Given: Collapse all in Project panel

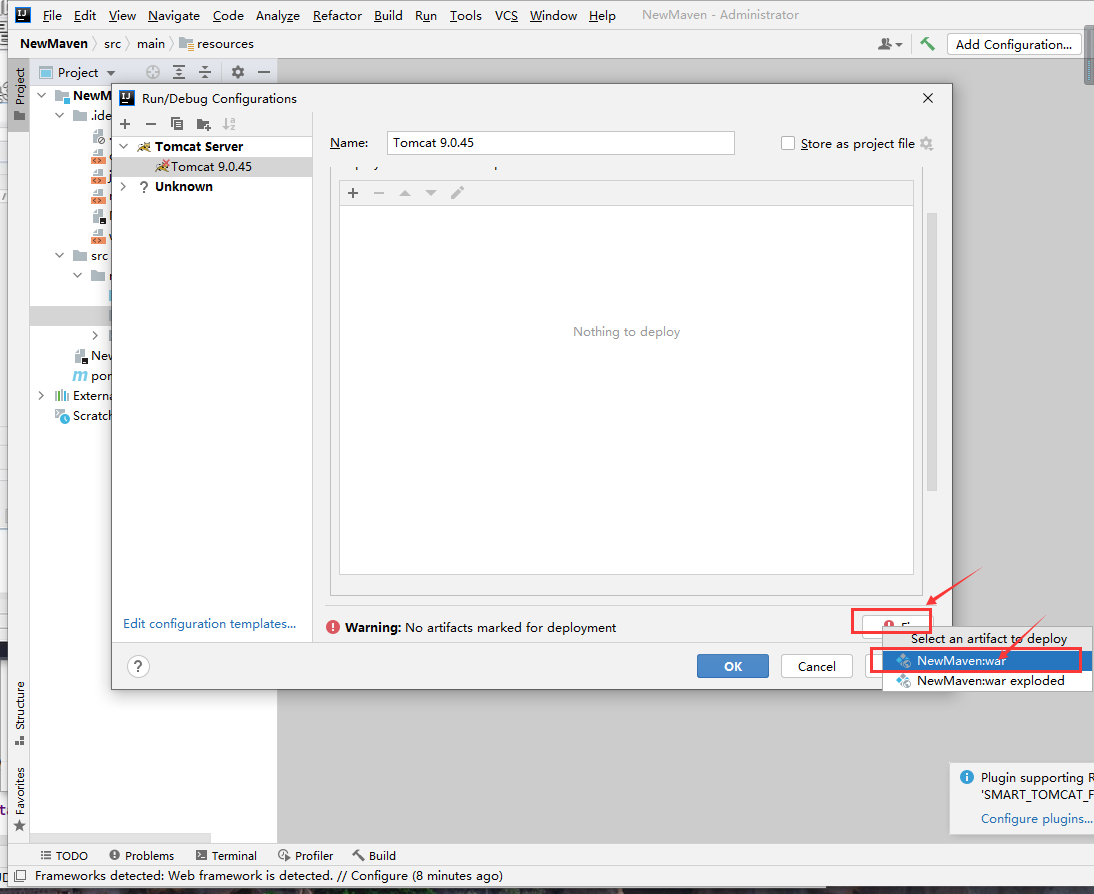Looking at the screenshot, I should (x=204, y=72).
